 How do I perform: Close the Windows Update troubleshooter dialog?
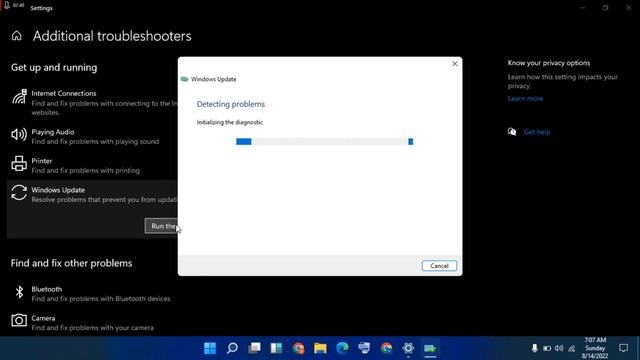455,64
